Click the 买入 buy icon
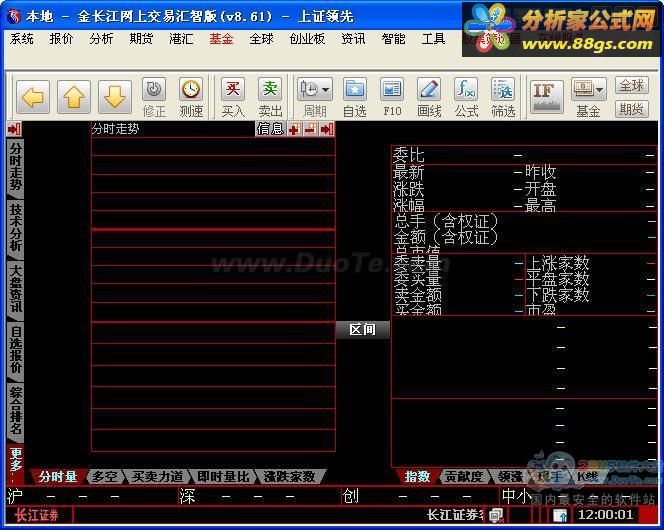664x530 pixels. [x=233, y=97]
